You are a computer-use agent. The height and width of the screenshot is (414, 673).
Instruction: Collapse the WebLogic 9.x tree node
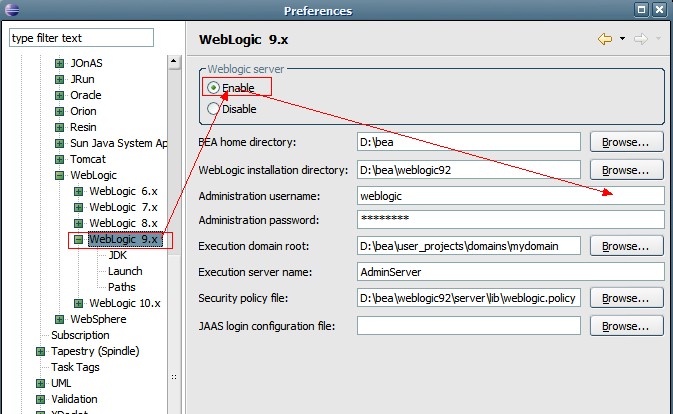pos(78,240)
